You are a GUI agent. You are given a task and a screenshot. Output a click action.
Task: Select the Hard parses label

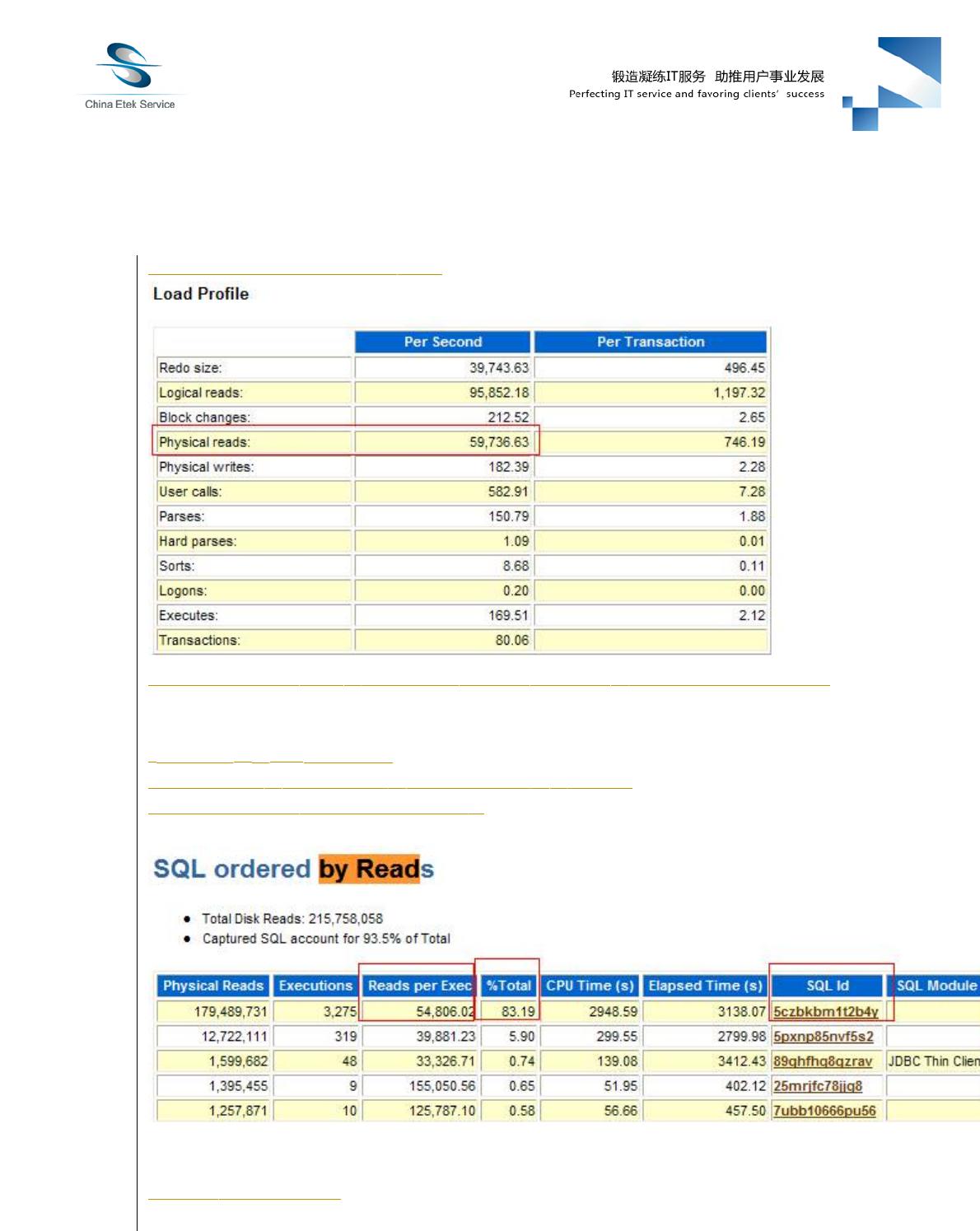coord(198,541)
